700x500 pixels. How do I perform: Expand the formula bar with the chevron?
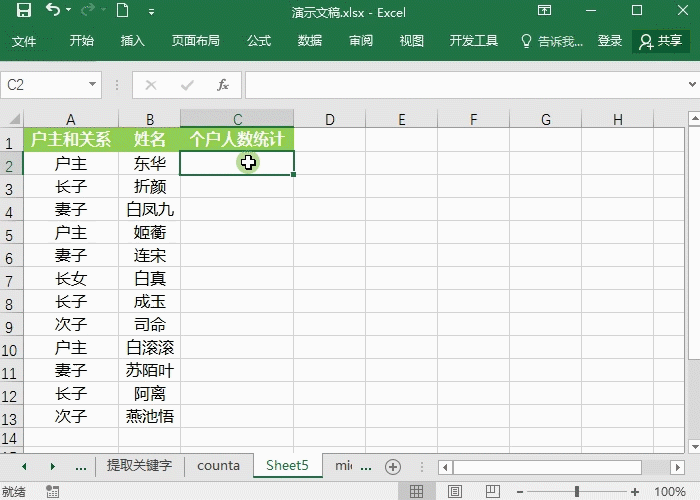coord(692,84)
